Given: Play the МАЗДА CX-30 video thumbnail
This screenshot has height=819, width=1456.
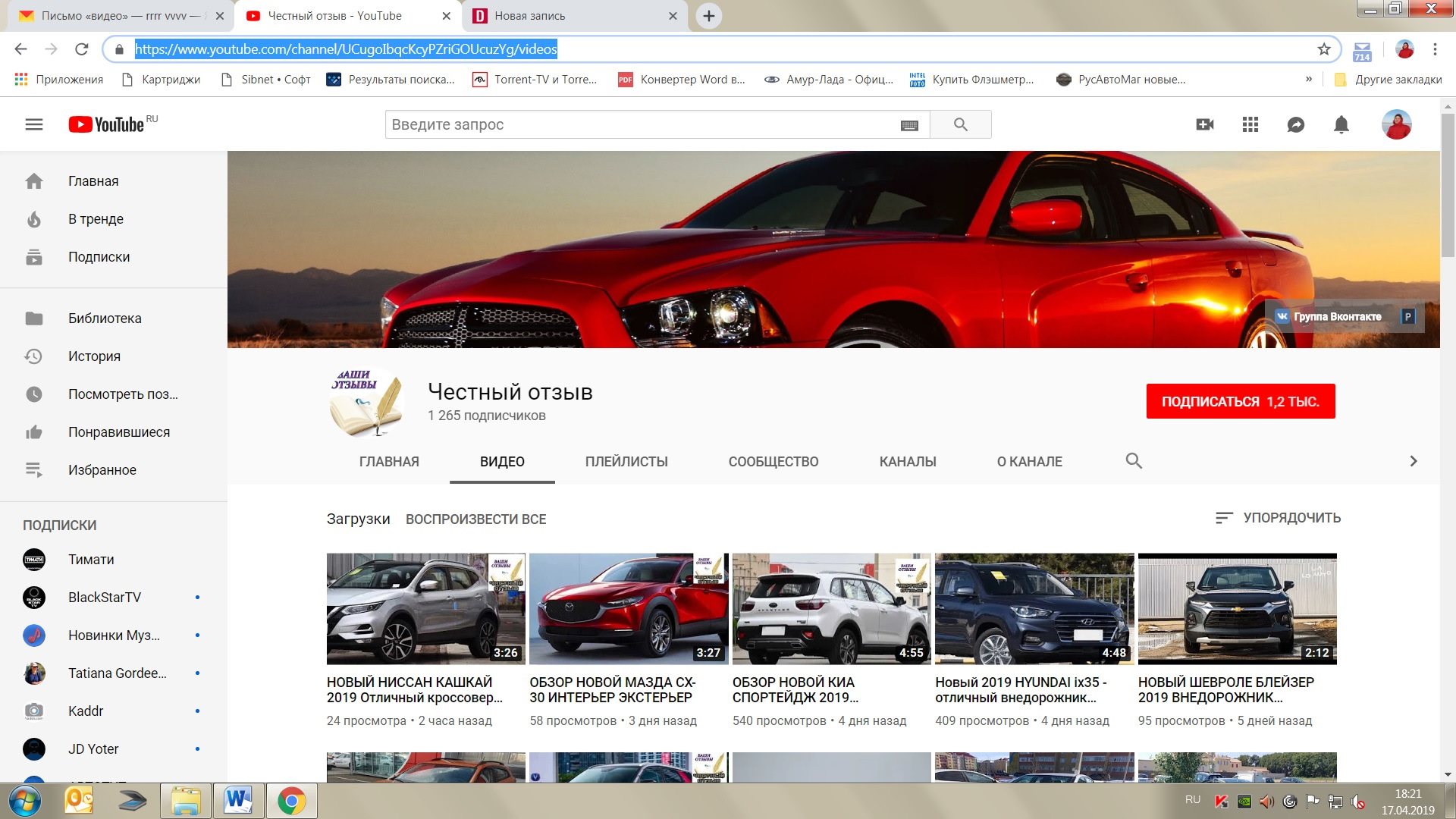Looking at the screenshot, I should point(629,609).
